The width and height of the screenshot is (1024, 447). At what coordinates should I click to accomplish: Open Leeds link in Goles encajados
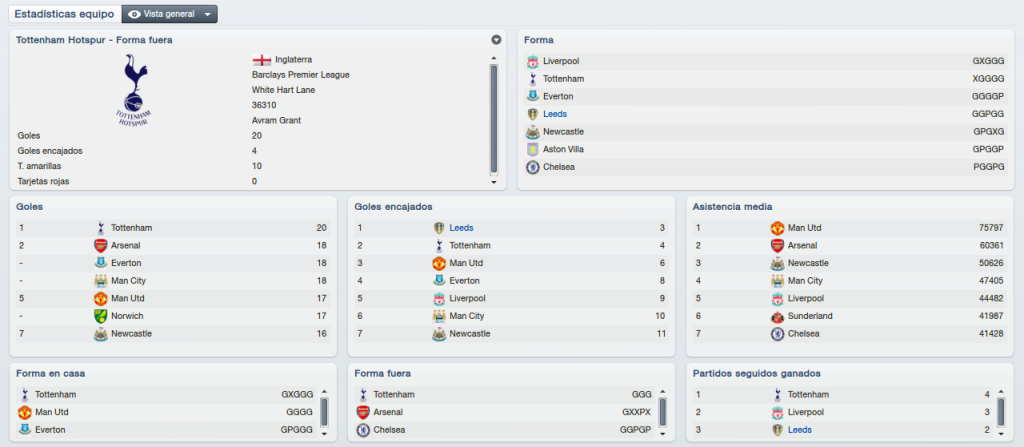(x=462, y=228)
